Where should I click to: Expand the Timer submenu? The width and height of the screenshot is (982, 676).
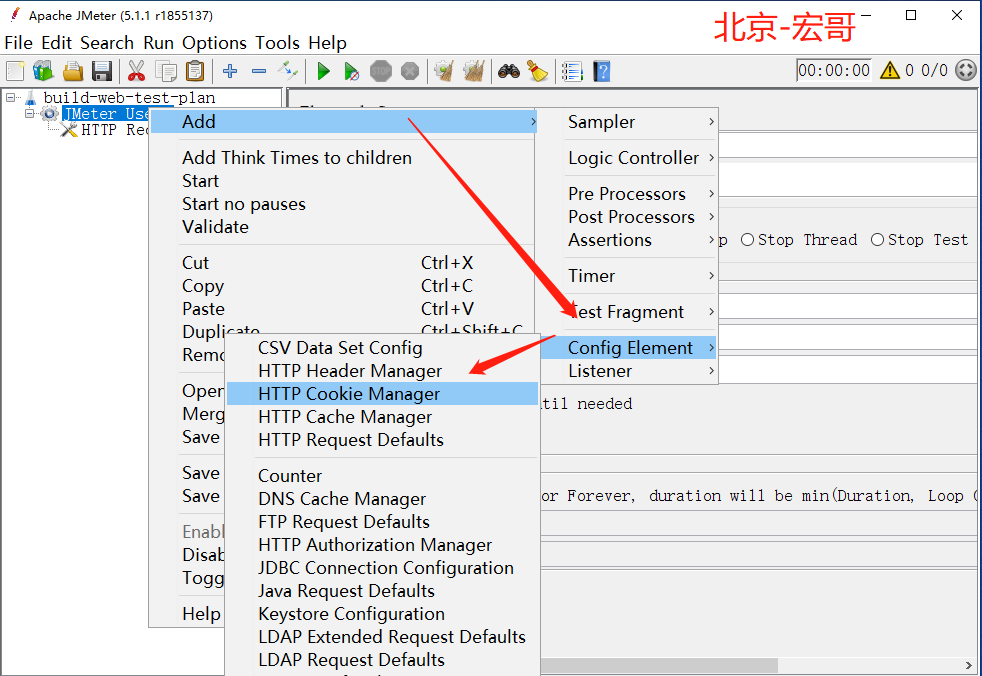640,276
